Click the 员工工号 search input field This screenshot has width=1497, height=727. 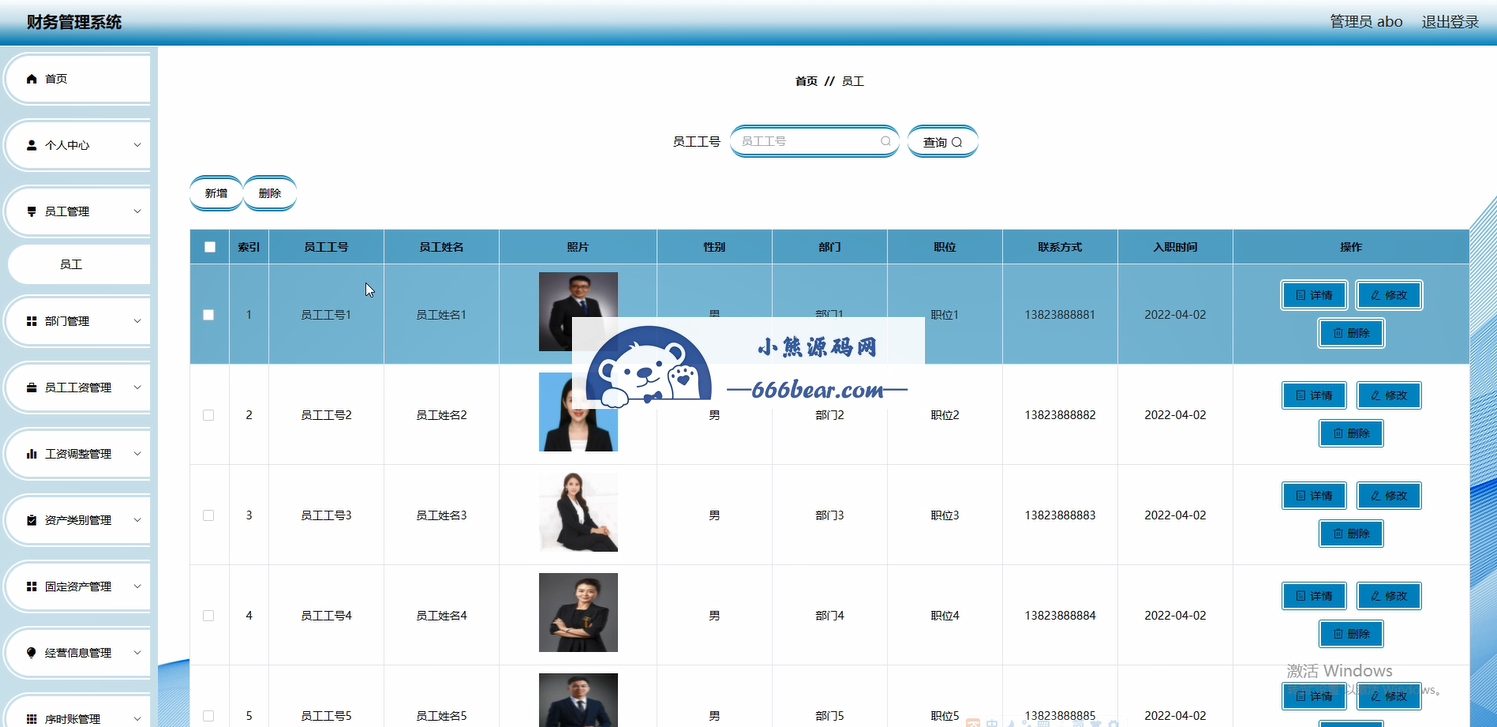point(814,141)
